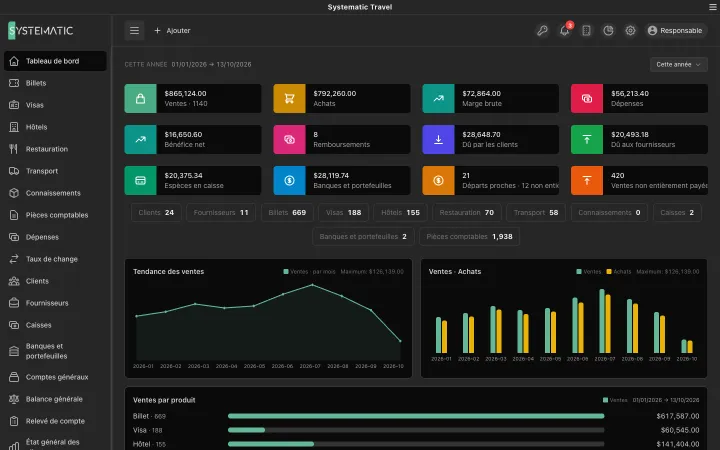
Task: Open the pie chart reports icon
Action: (608, 30)
